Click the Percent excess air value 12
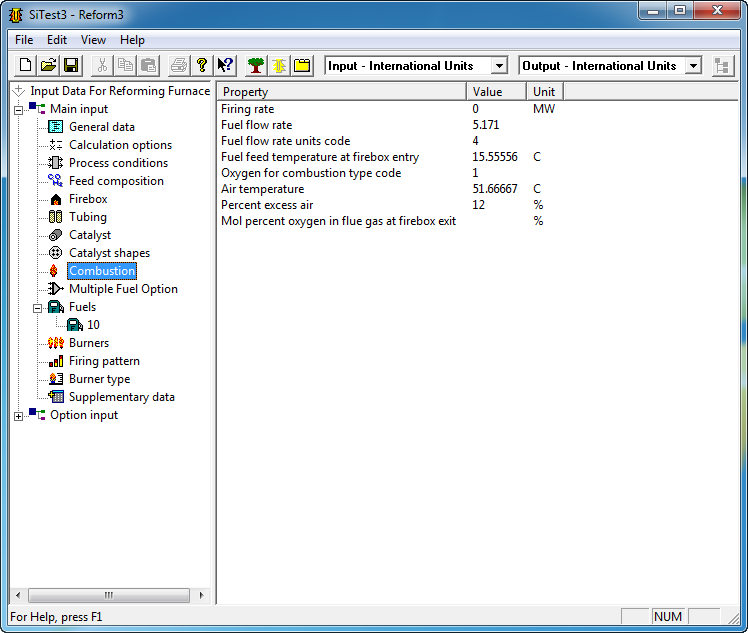The width and height of the screenshot is (748, 633). tap(478, 205)
